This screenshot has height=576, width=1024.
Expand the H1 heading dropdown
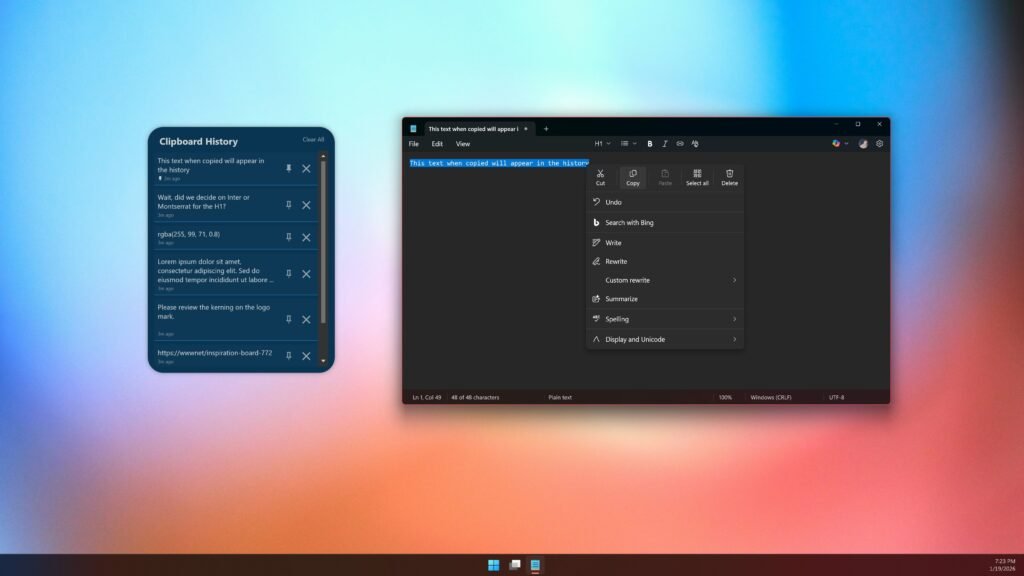[x=602, y=144]
